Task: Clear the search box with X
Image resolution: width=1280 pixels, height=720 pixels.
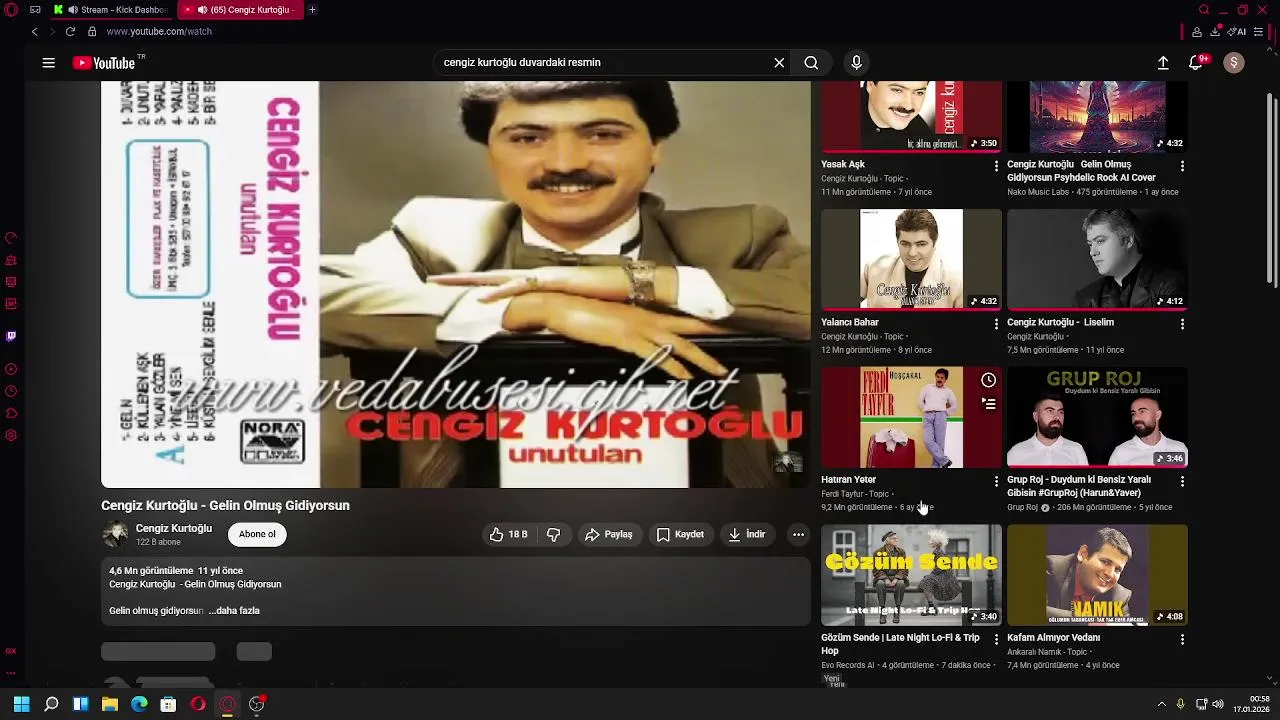Action: click(x=779, y=63)
